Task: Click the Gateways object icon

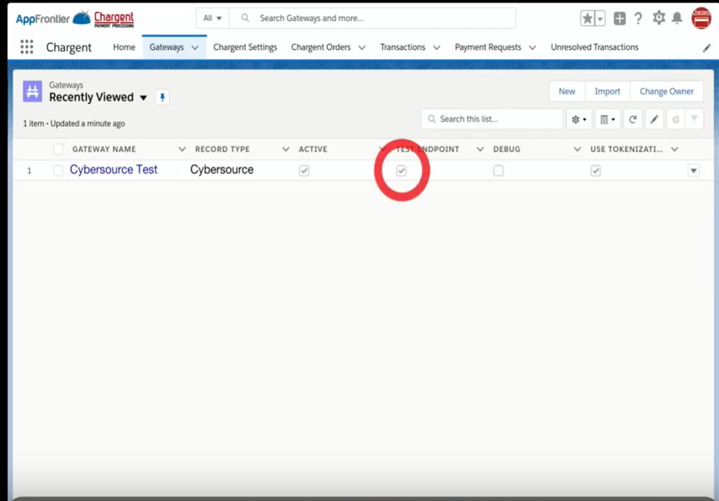Action: (x=33, y=91)
